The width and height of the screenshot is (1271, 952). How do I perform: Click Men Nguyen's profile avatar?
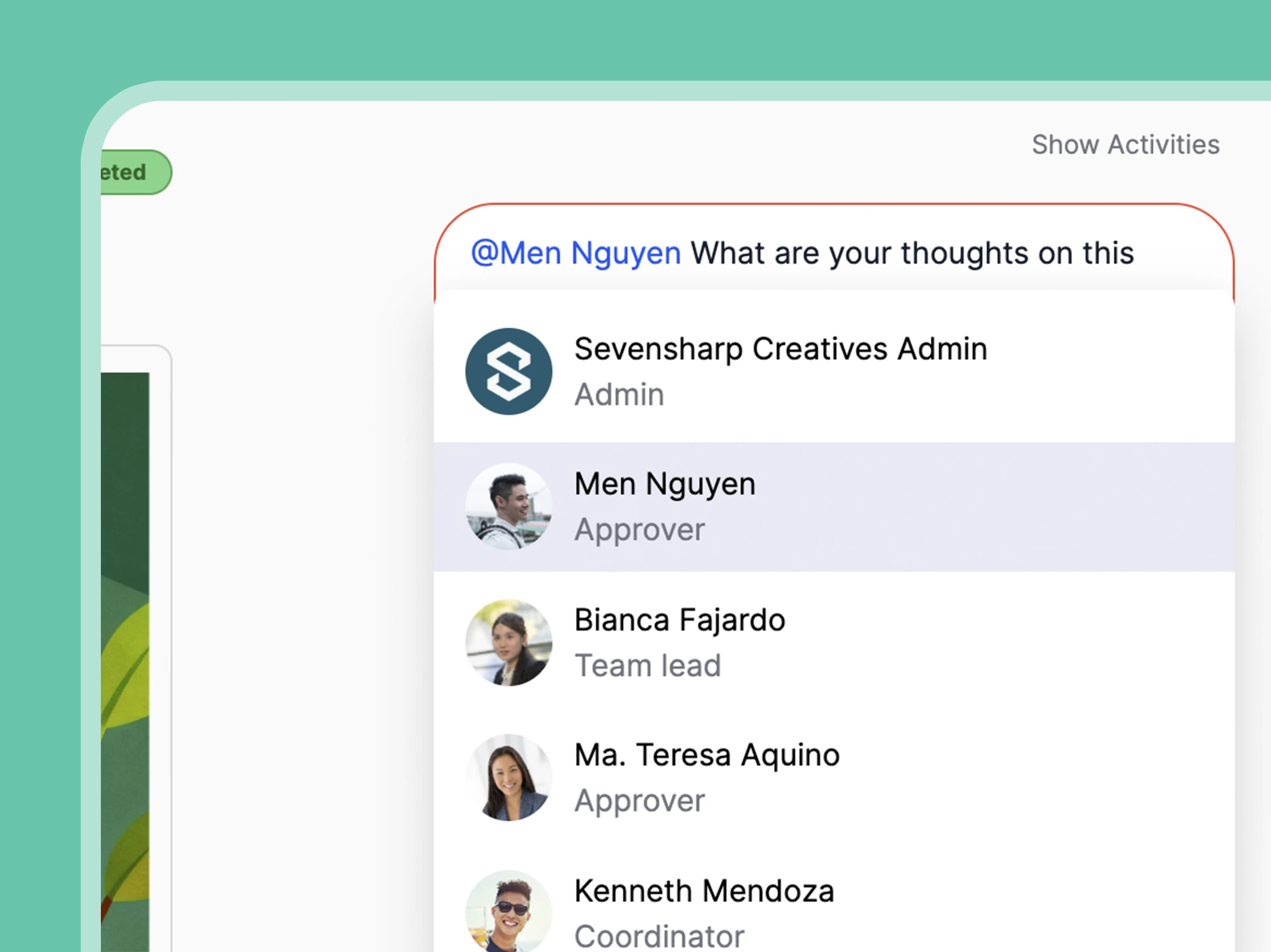pyautogui.click(x=508, y=507)
